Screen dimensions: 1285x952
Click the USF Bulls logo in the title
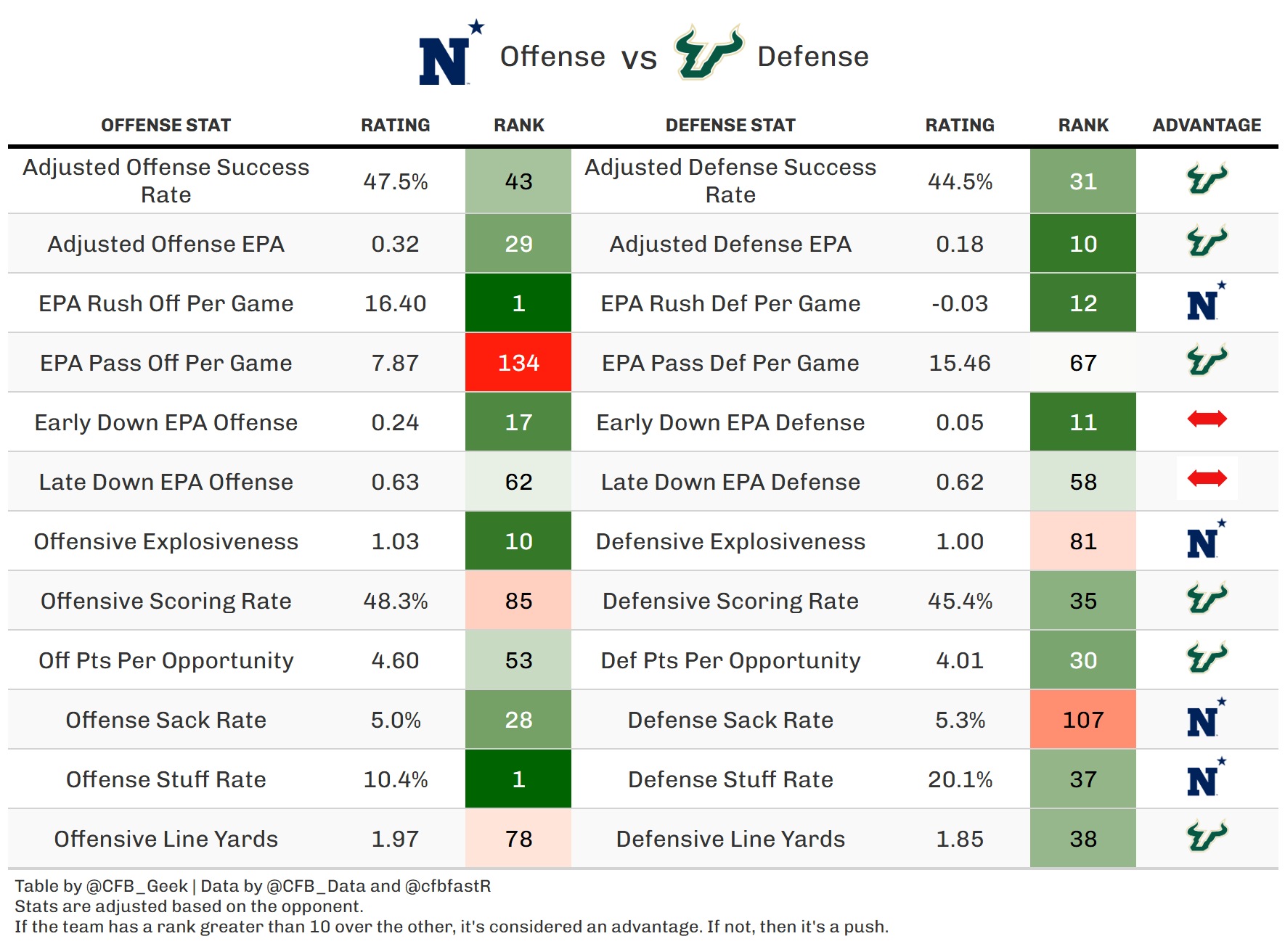[708, 53]
